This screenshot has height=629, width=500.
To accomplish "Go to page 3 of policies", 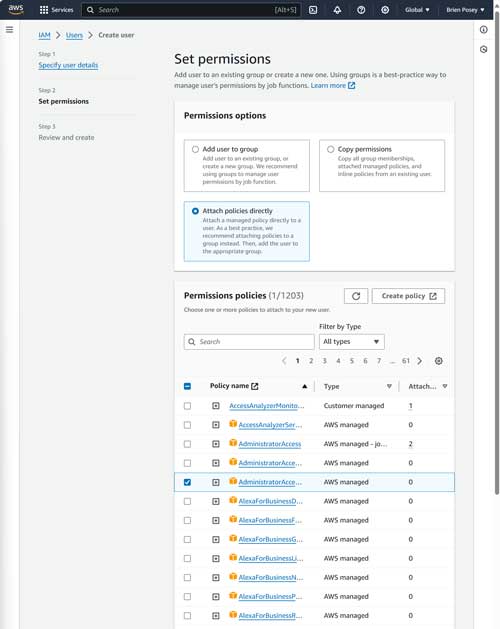I will [325, 361].
